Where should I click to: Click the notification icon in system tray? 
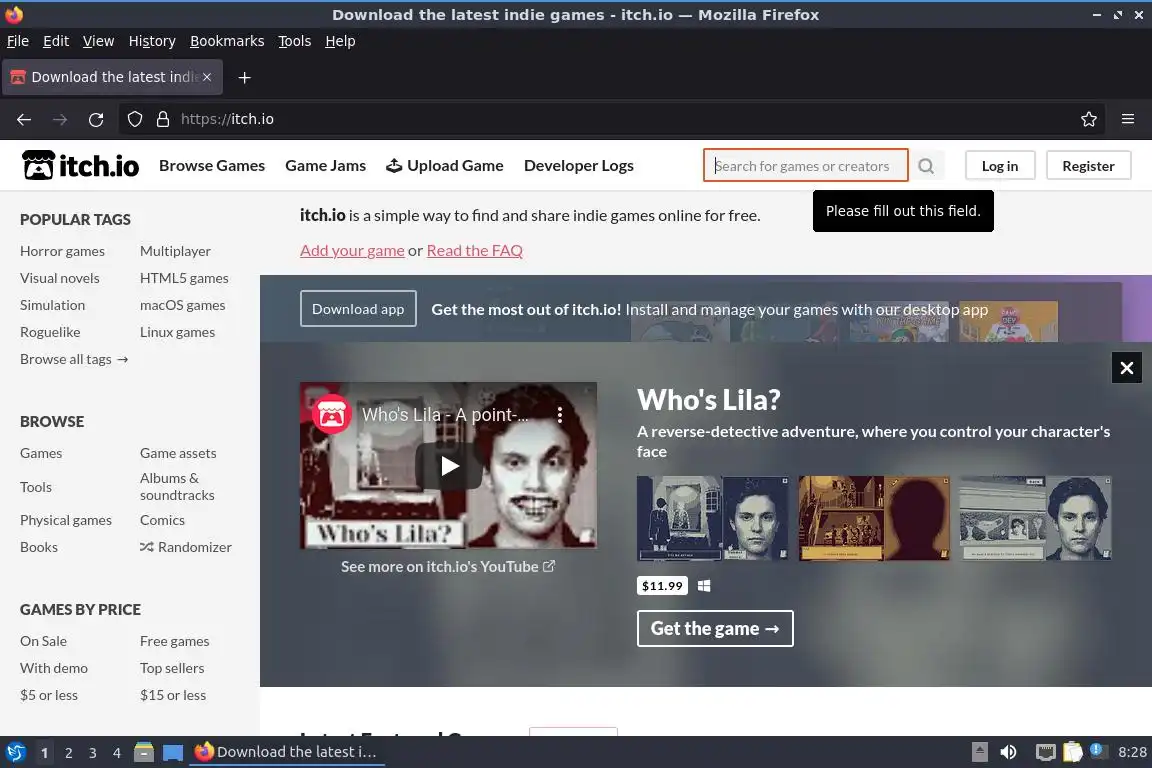tap(1098, 750)
